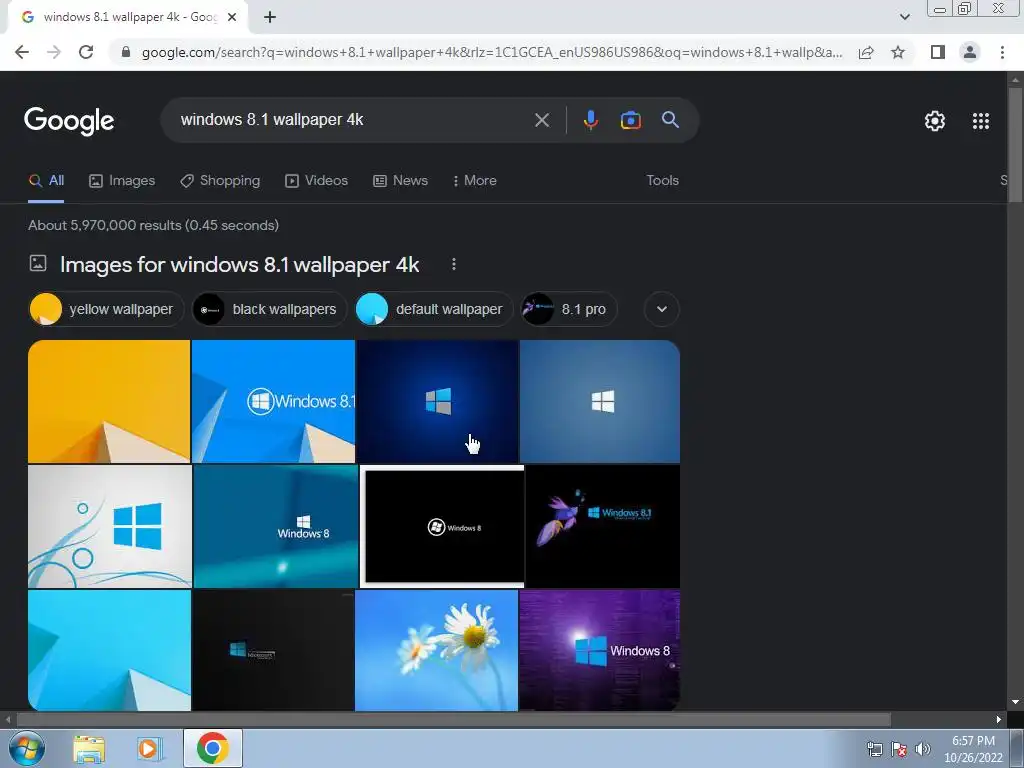Open the black Windows 8 circle logo thumbnail
Screen dimensions: 1024x768
pos(442,526)
